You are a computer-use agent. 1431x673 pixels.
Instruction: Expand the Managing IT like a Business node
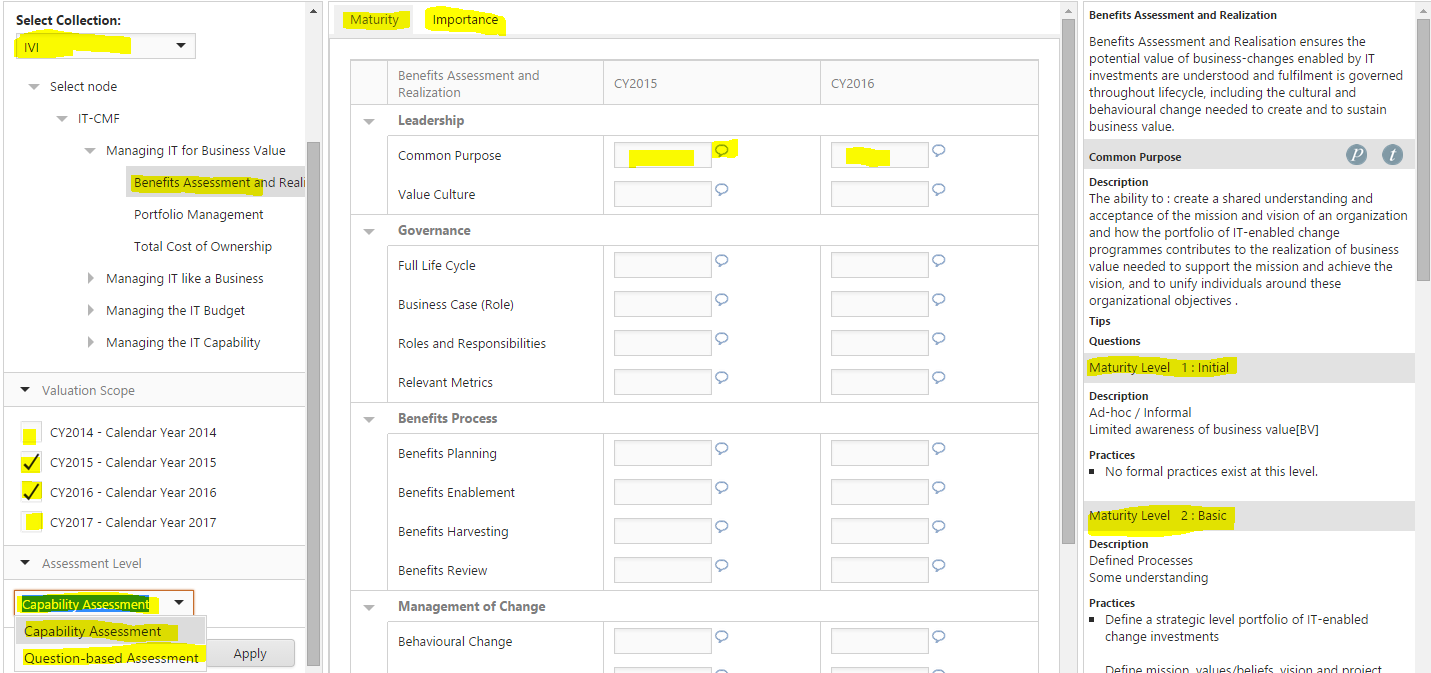[x=92, y=279]
